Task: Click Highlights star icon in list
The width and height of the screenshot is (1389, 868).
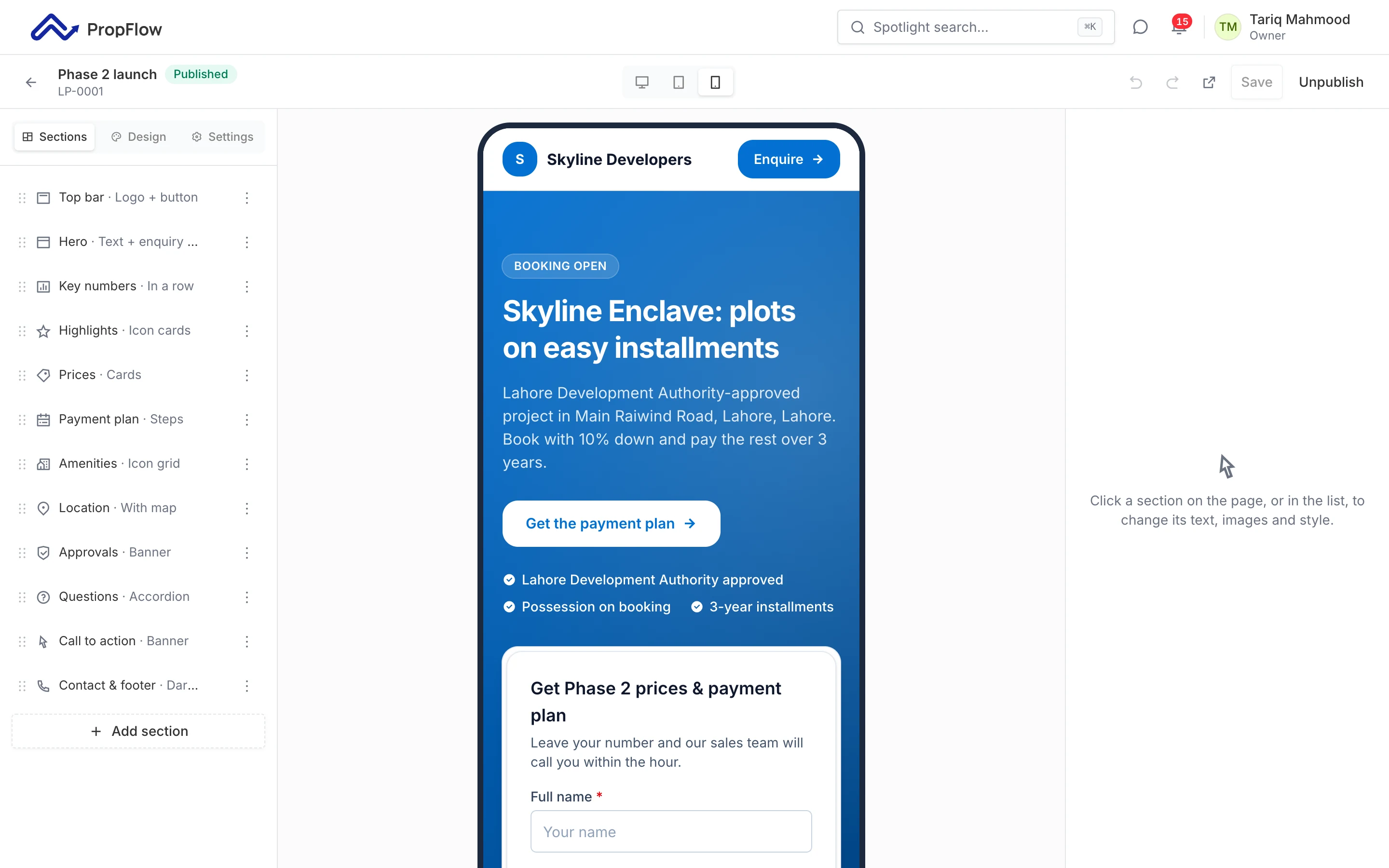Action: [43, 331]
